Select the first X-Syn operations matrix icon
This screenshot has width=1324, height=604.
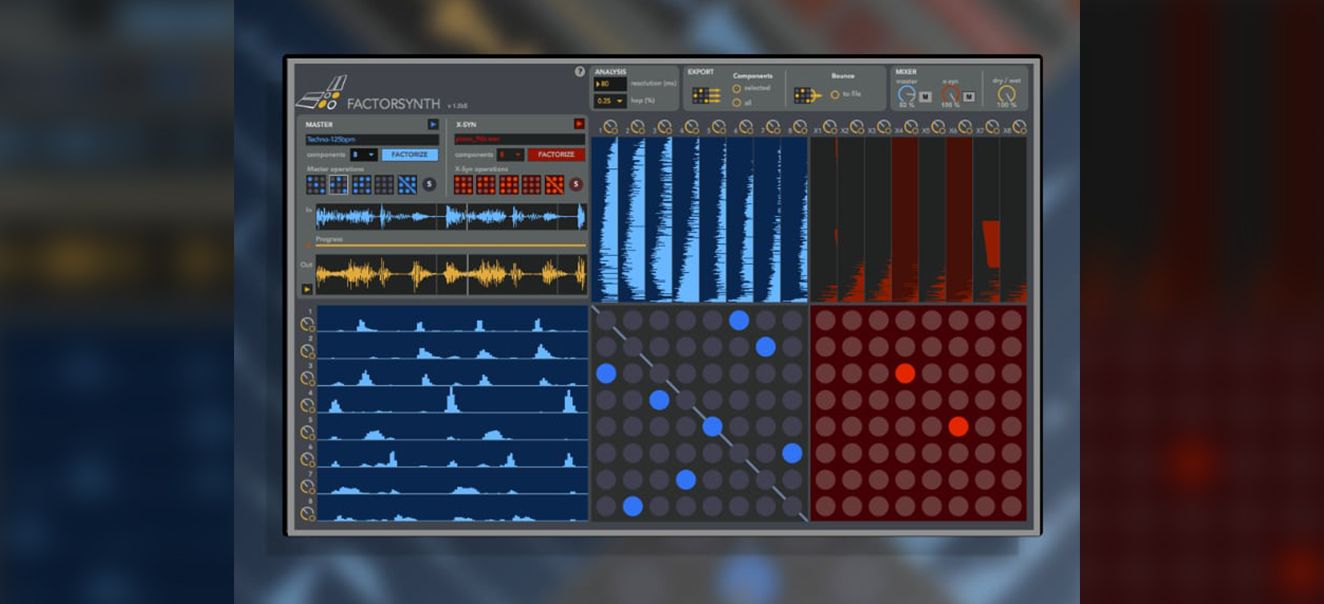pyautogui.click(x=463, y=185)
